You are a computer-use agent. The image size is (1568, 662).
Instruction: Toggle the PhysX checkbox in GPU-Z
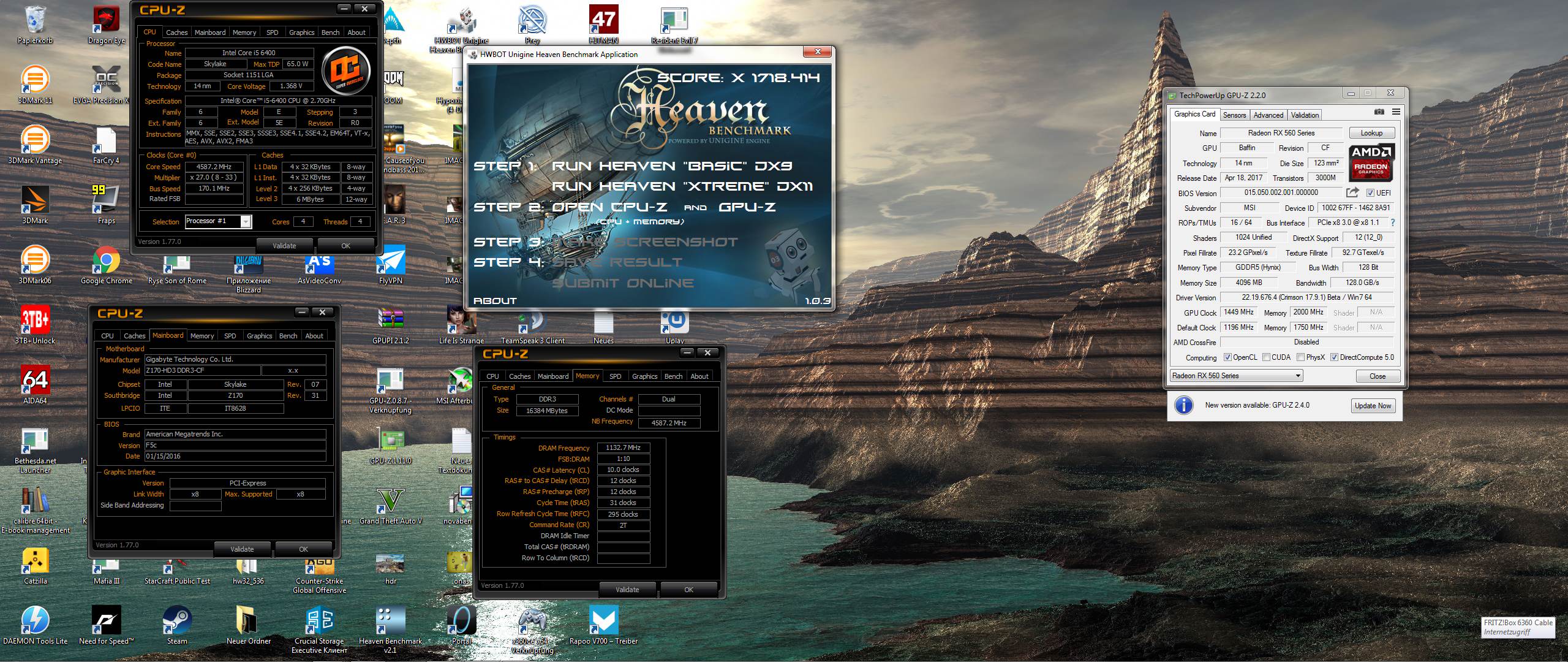(x=1300, y=357)
